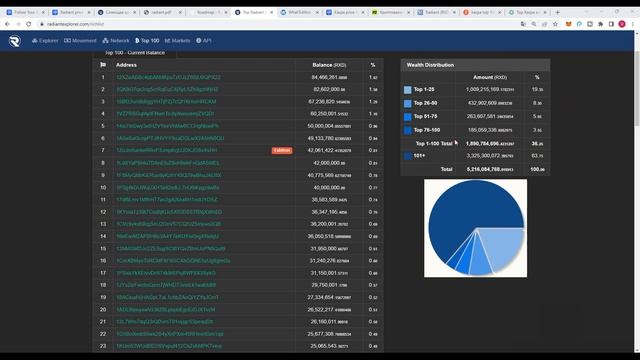This screenshot has height=360, width=640.
Task: Click the browser forward arrow
Action: (18, 24)
